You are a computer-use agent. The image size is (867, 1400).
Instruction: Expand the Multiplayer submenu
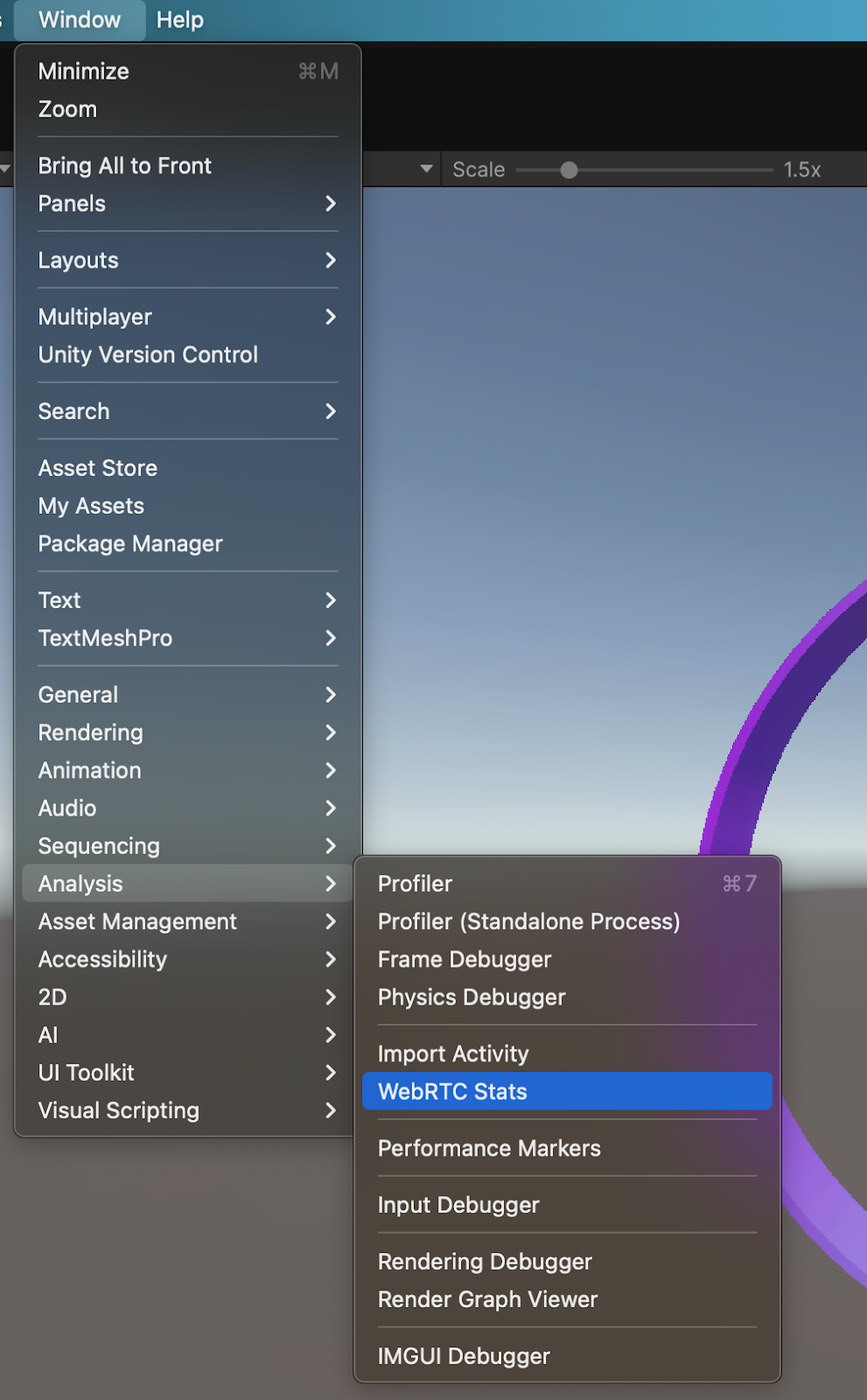pyautogui.click(x=188, y=318)
